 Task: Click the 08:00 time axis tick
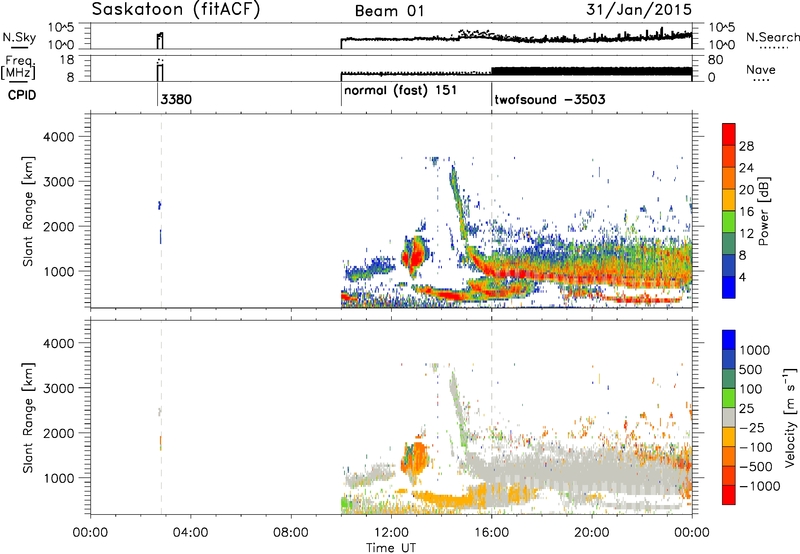click(291, 533)
